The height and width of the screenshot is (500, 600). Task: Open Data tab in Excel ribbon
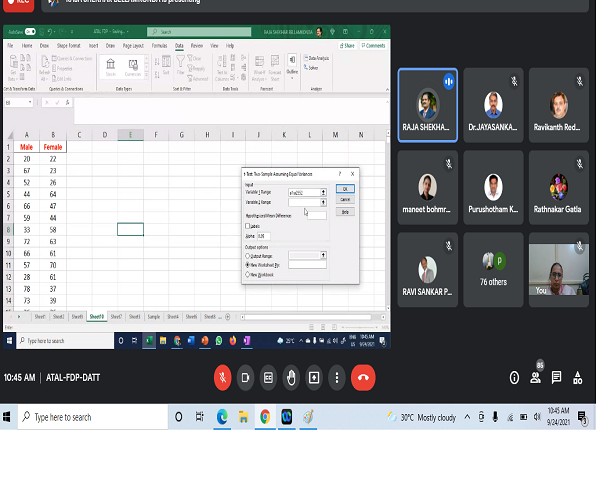179,46
